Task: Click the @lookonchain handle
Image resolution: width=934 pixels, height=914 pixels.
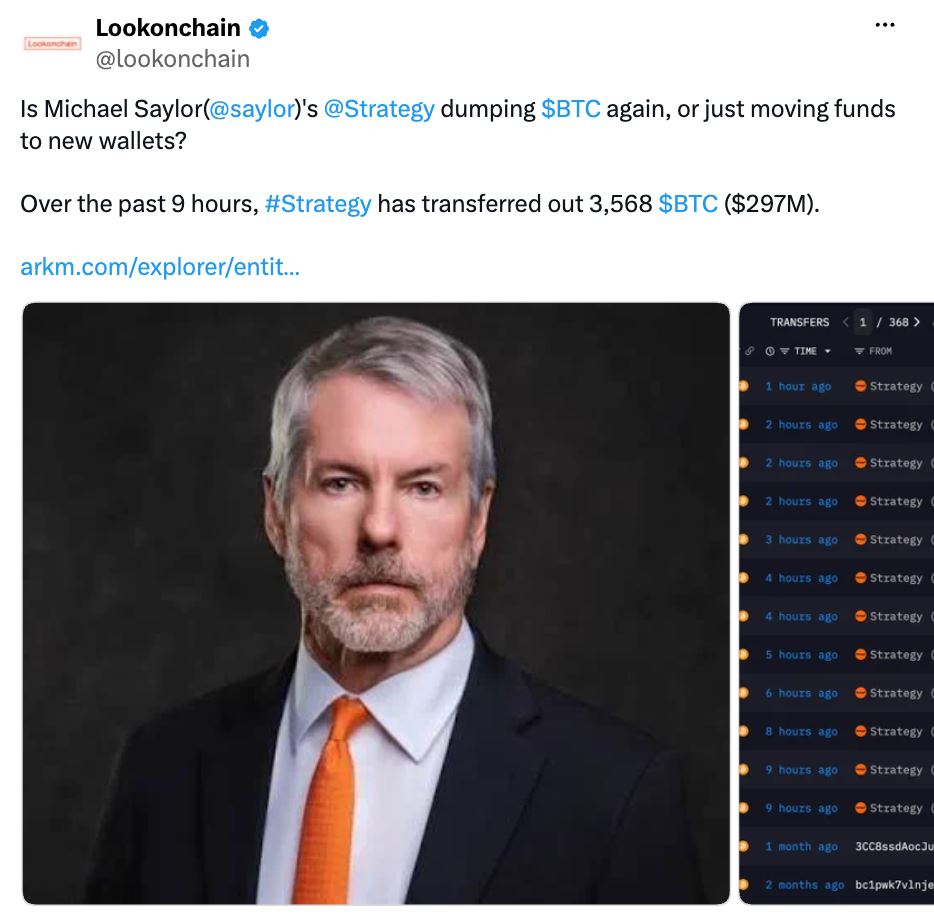Action: (173, 59)
